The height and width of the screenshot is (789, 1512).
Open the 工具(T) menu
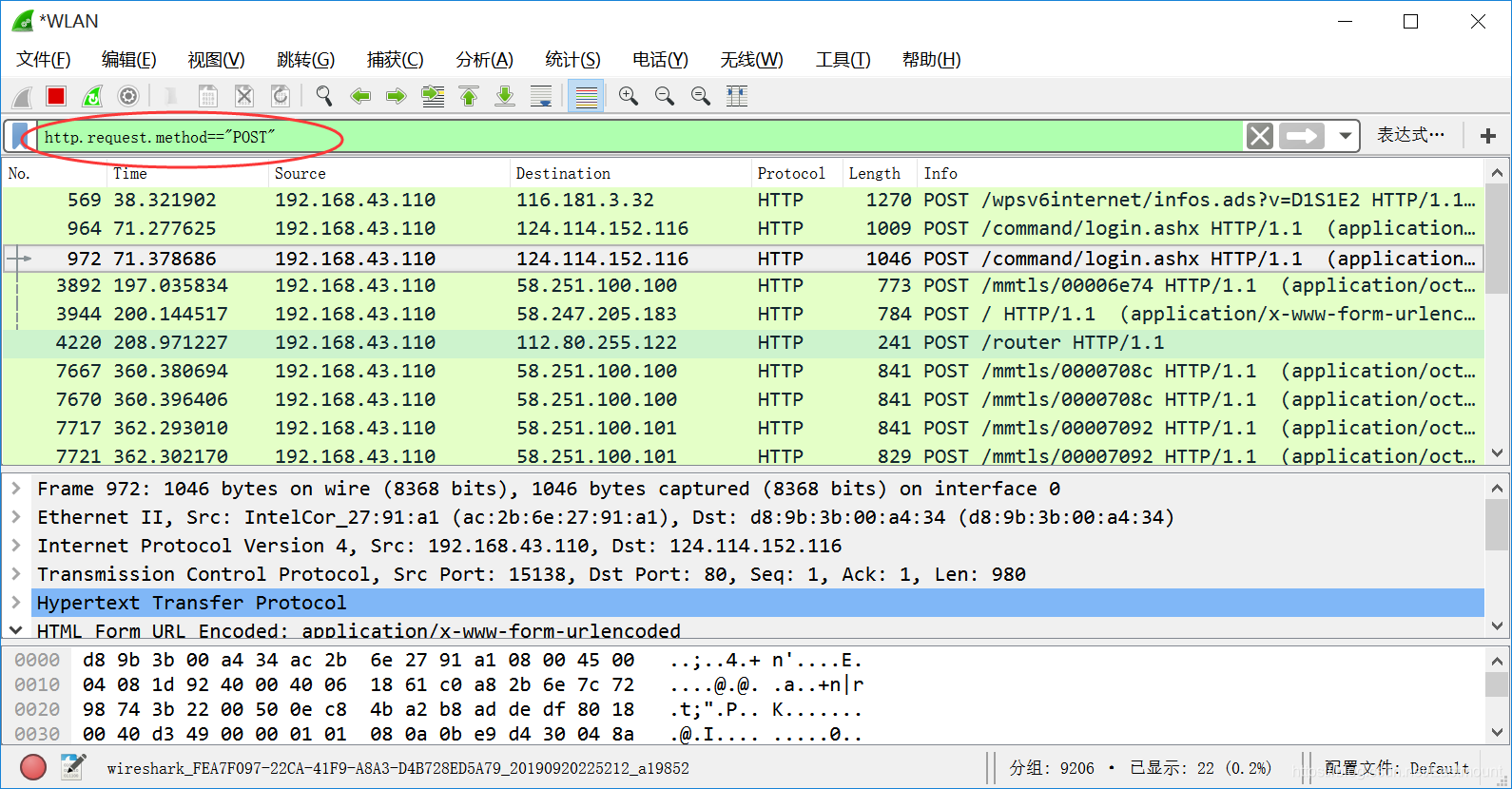[843, 60]
